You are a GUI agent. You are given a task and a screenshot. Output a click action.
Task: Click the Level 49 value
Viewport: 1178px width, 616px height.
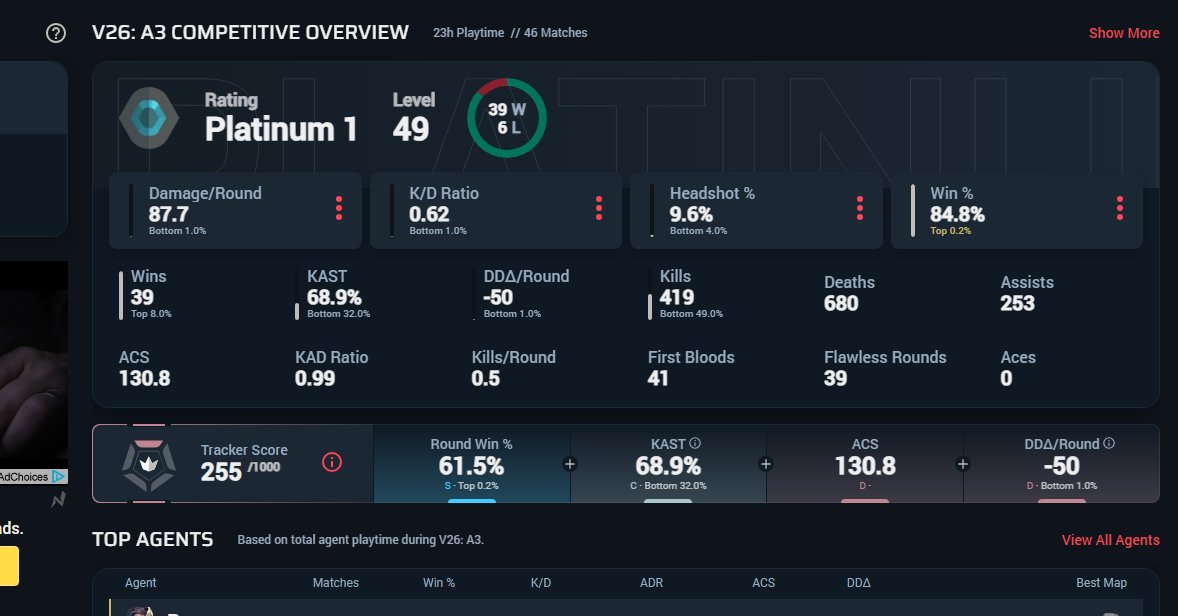point(411,129)
